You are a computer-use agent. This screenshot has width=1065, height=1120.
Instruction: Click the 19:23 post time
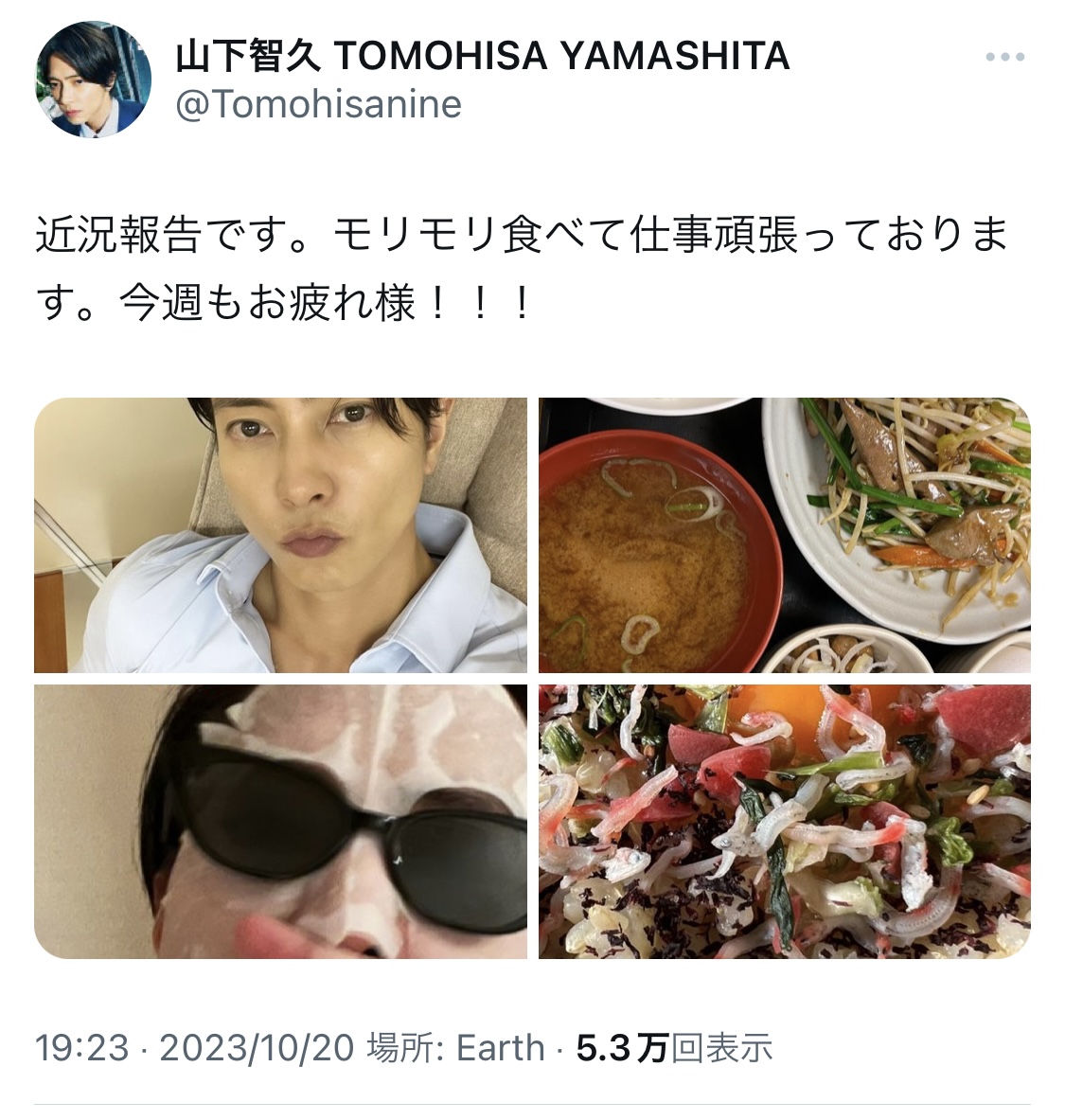pos(82,1048)
